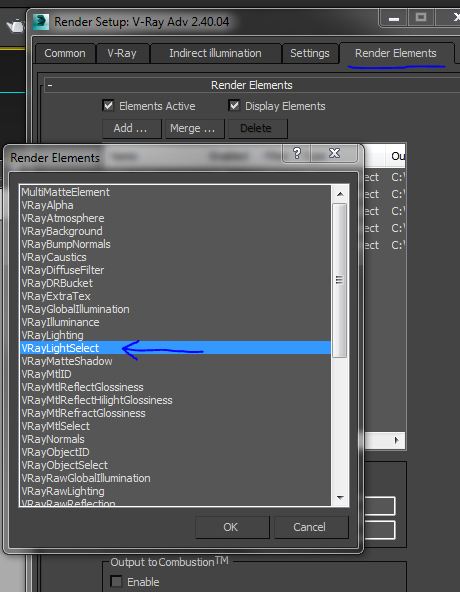This screenshot has width=460, height=592.
Task: Click the teapot render icon
Action: click(15, 26)
